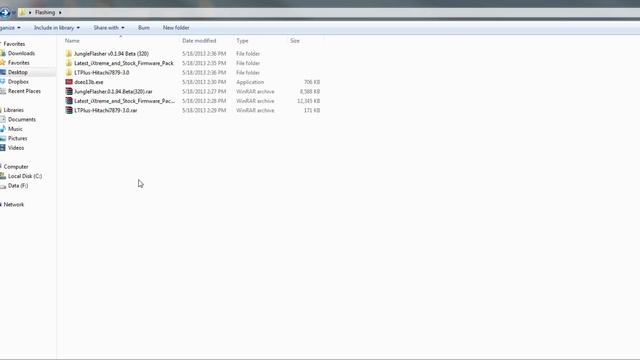Click the Downloads icon in Favorites
Viewport: 640px width, 360px height.
3,53
